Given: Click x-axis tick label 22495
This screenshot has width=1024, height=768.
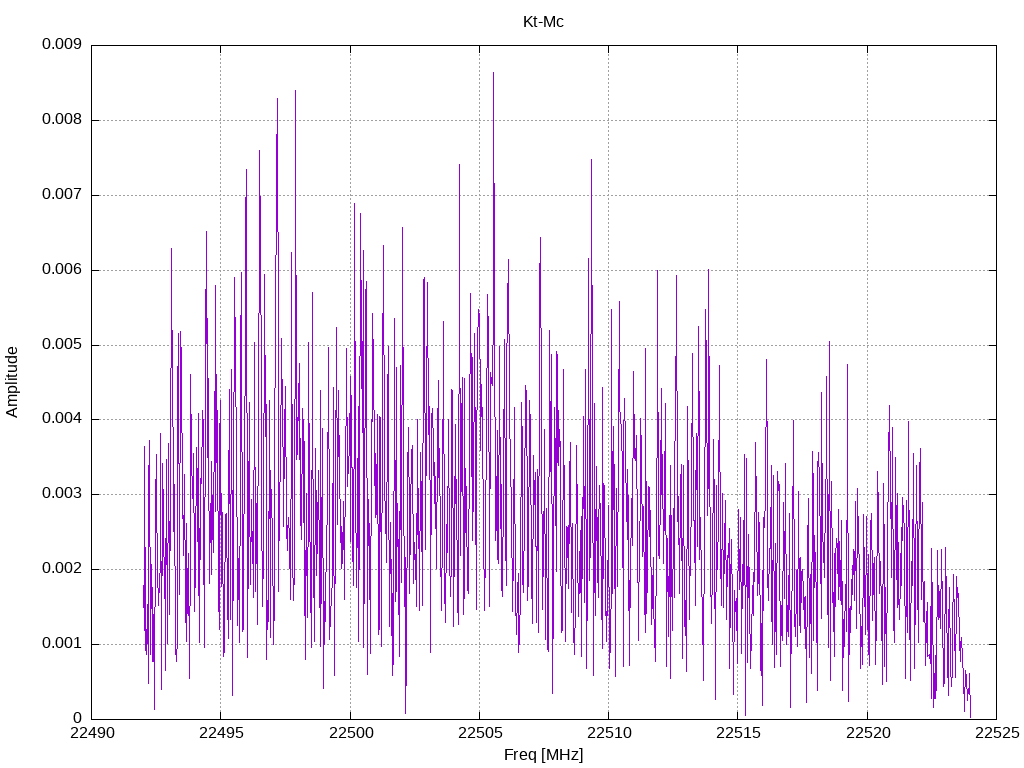Looking at the screenshot, I should click(x=221, y=733).
